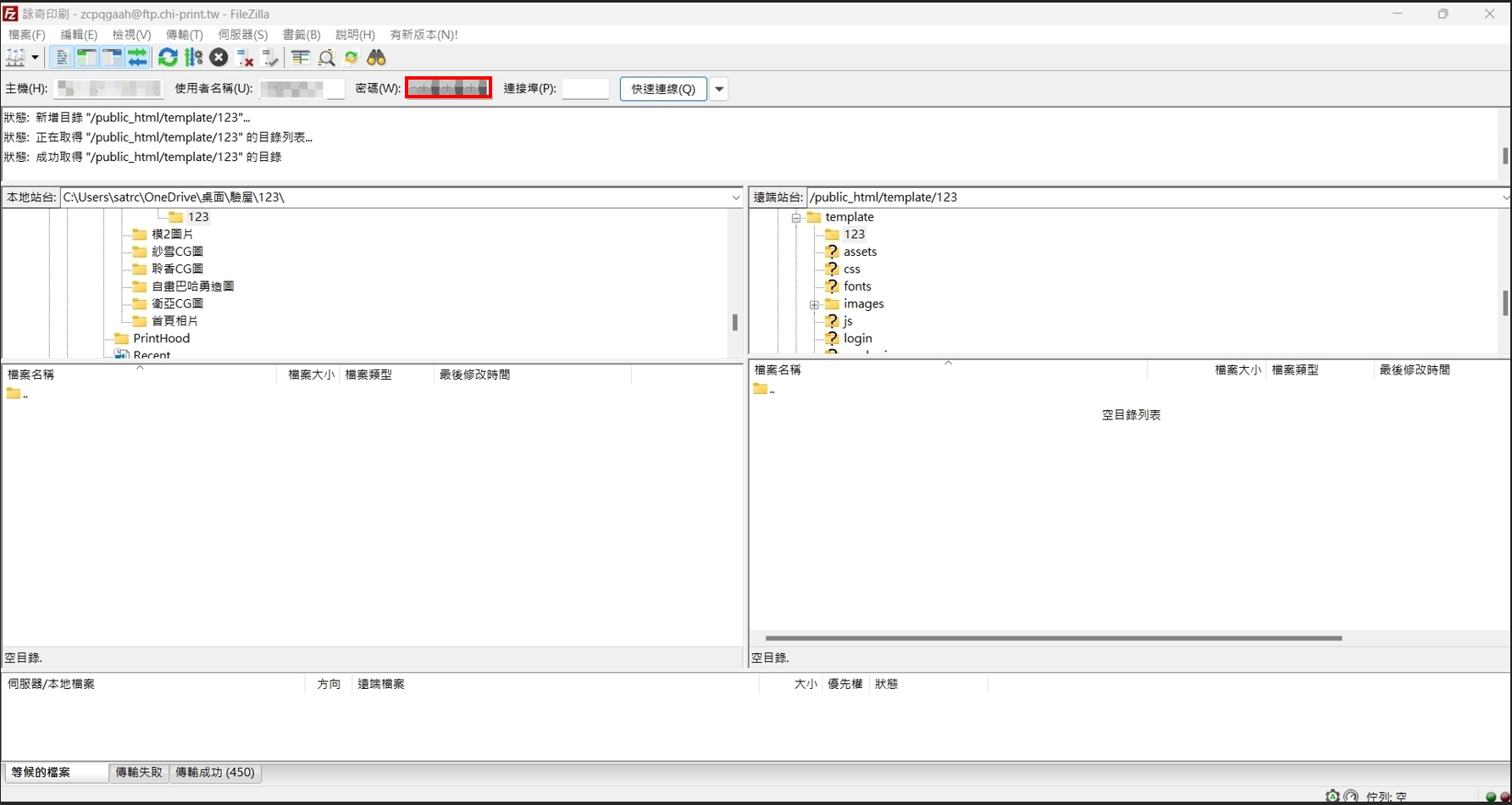
Task: Collapse the template folder in remote tree
Action: point(796,218)
